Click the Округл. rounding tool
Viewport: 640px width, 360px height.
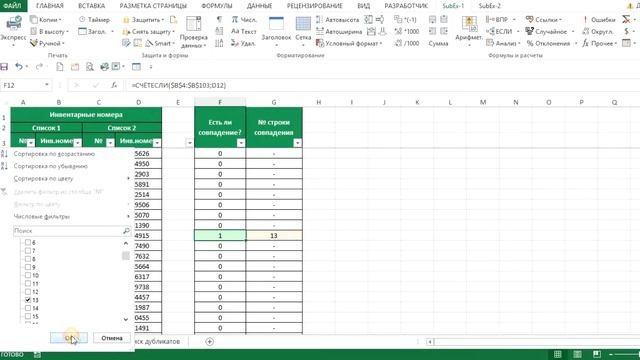598,31
